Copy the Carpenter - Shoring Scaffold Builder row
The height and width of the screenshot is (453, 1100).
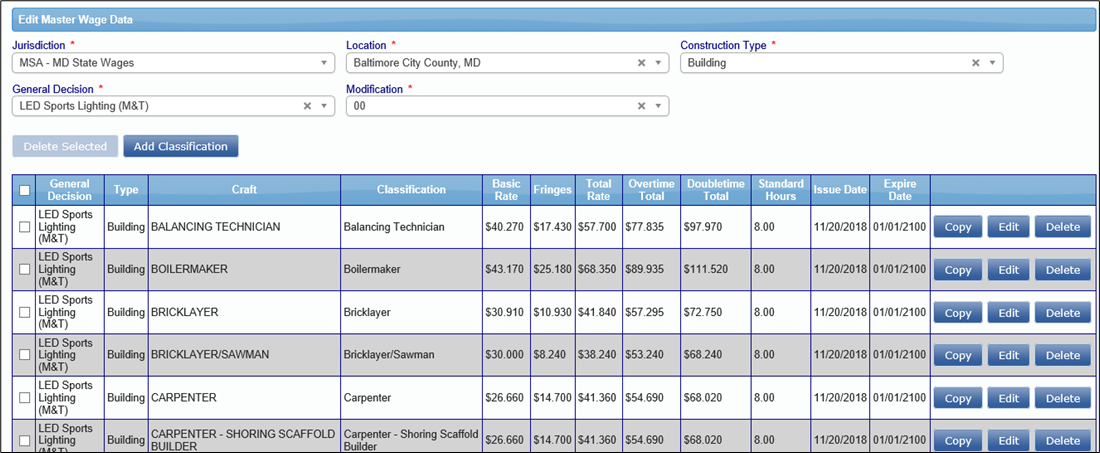pos(958,440)
